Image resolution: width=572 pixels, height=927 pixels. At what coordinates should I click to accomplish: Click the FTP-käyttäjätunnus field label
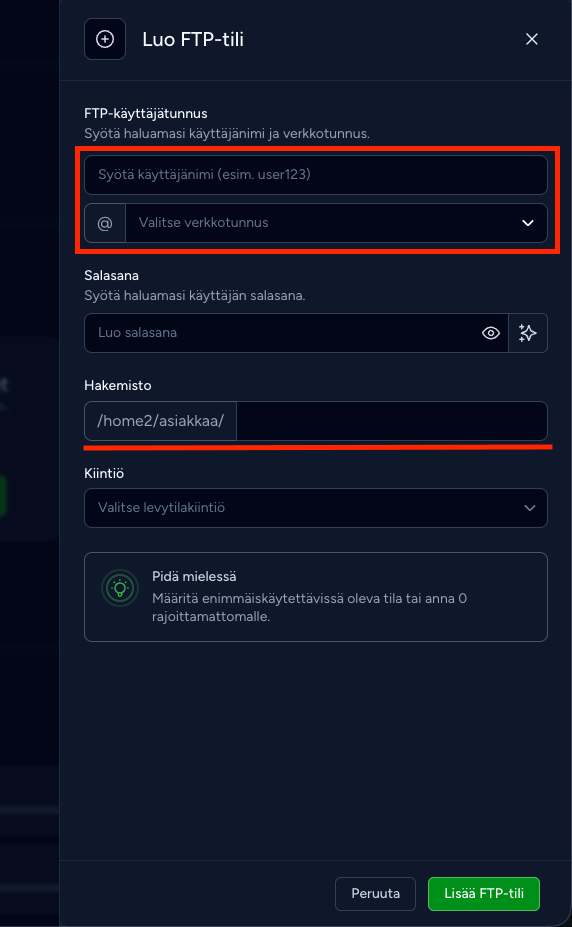click(146, 114)
